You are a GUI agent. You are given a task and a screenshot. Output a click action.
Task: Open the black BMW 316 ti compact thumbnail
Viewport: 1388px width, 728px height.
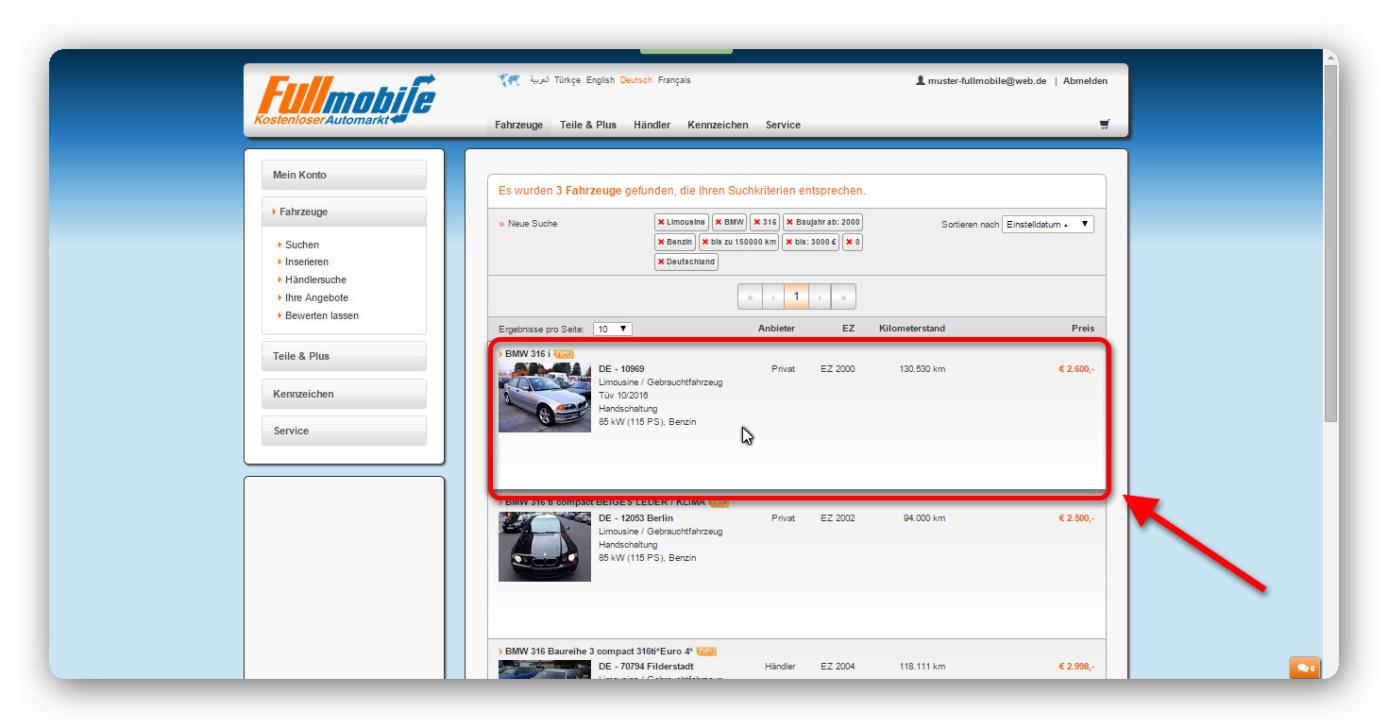point(544,547)
